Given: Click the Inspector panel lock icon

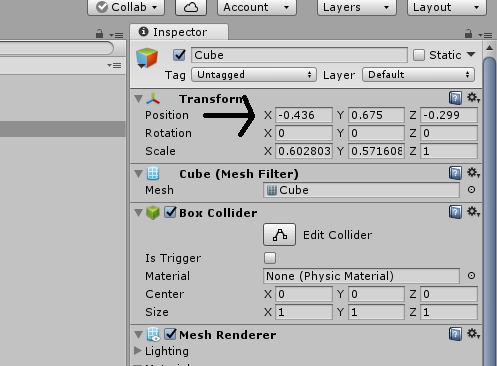Looking at the screenshot, I should [468, 34].
